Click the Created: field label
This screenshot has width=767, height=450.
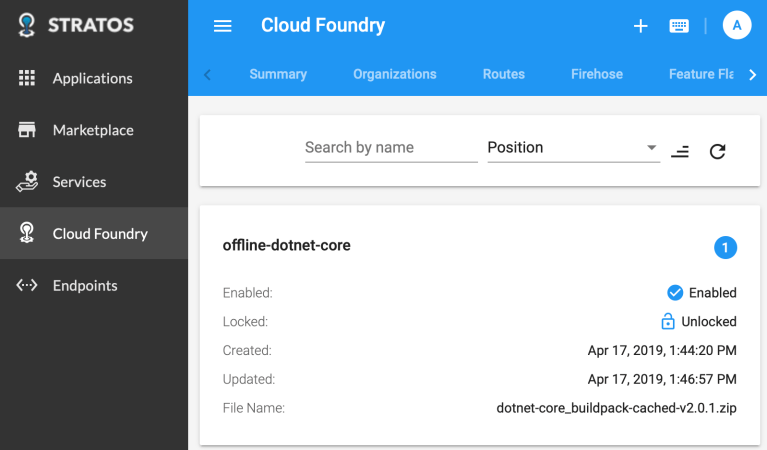[247, 350]
